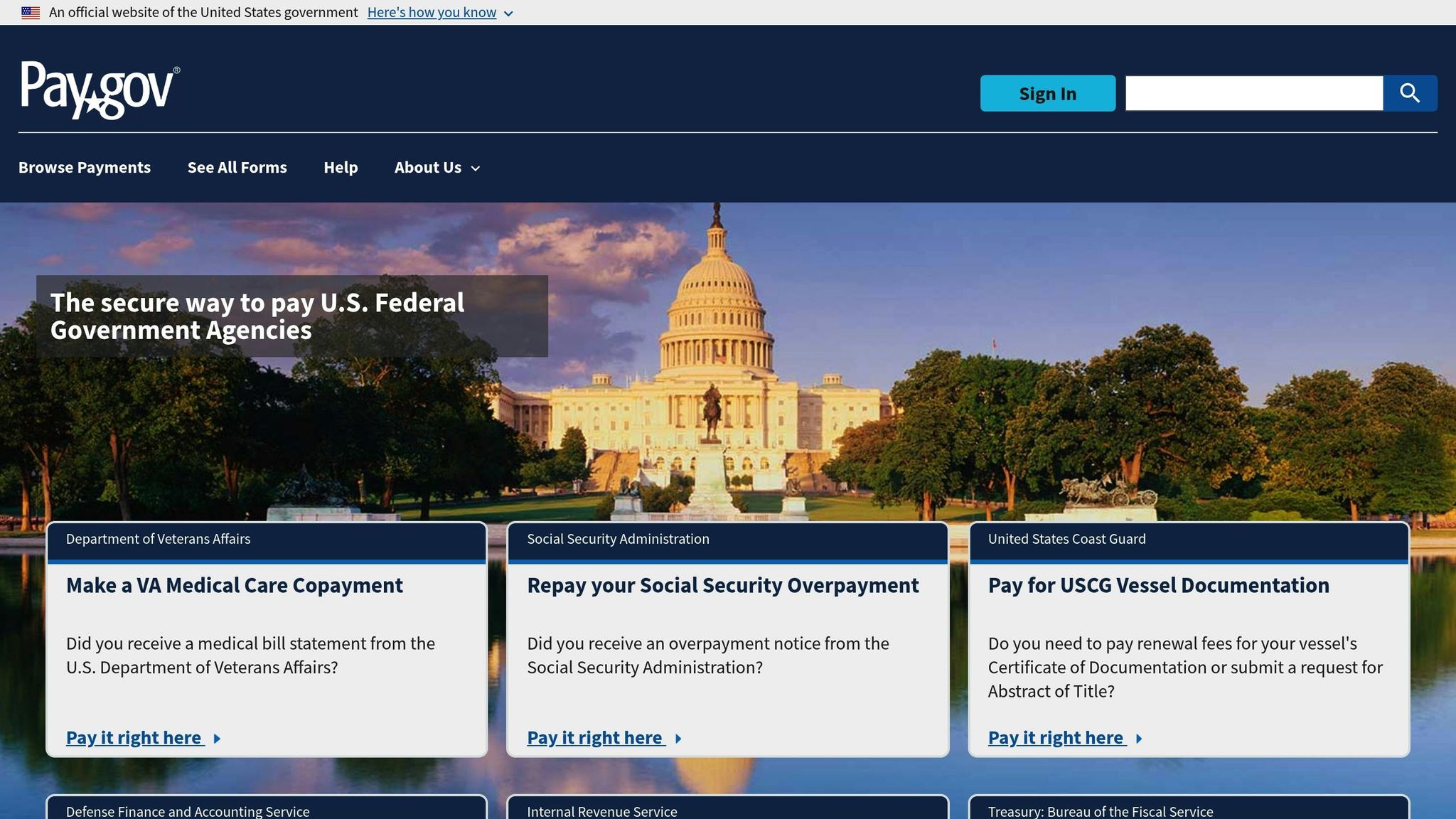
Task: Click Defense Finance and Accounting Service card header
Action: pos(267,808)
